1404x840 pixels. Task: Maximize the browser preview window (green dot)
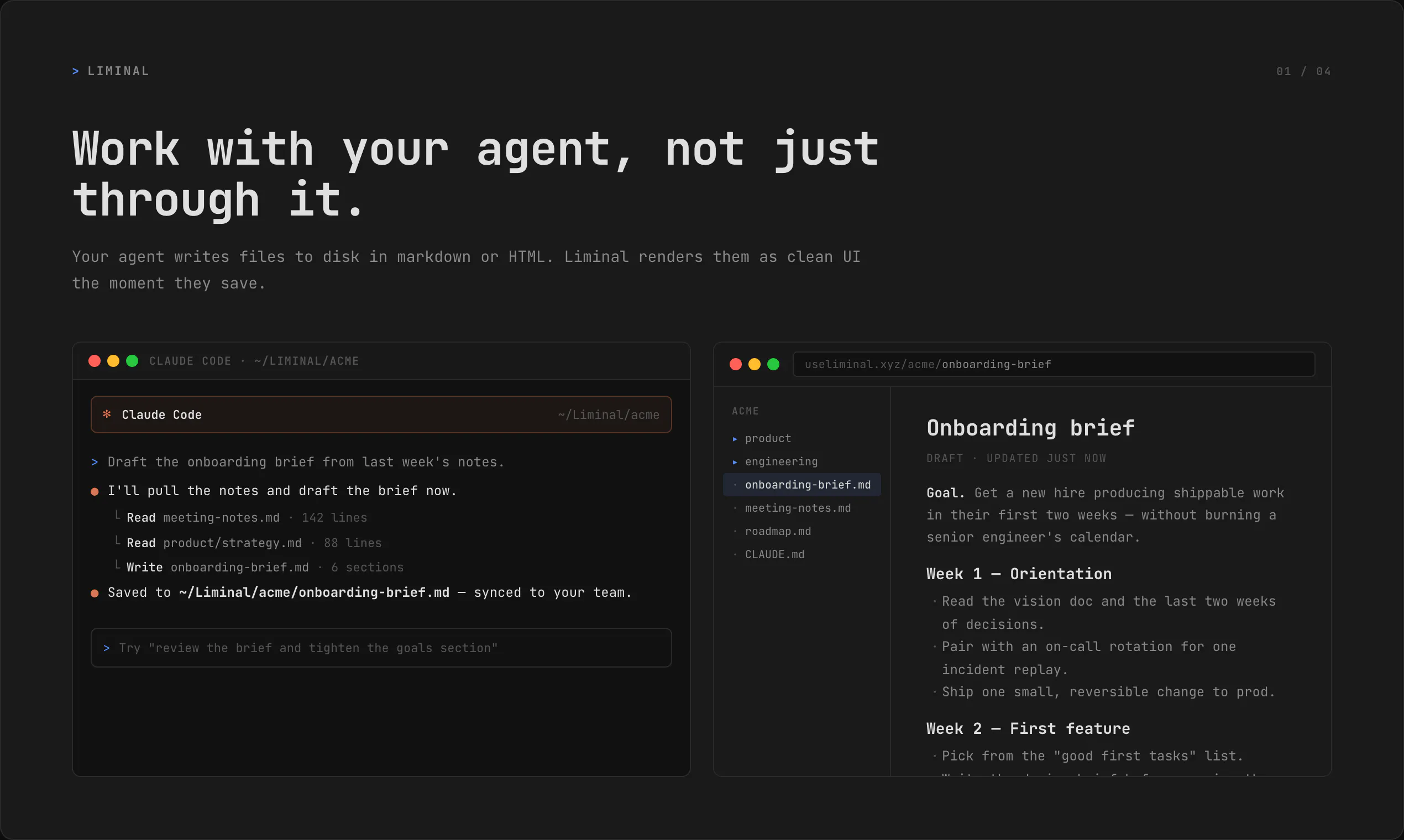click(x=773, y=364)
